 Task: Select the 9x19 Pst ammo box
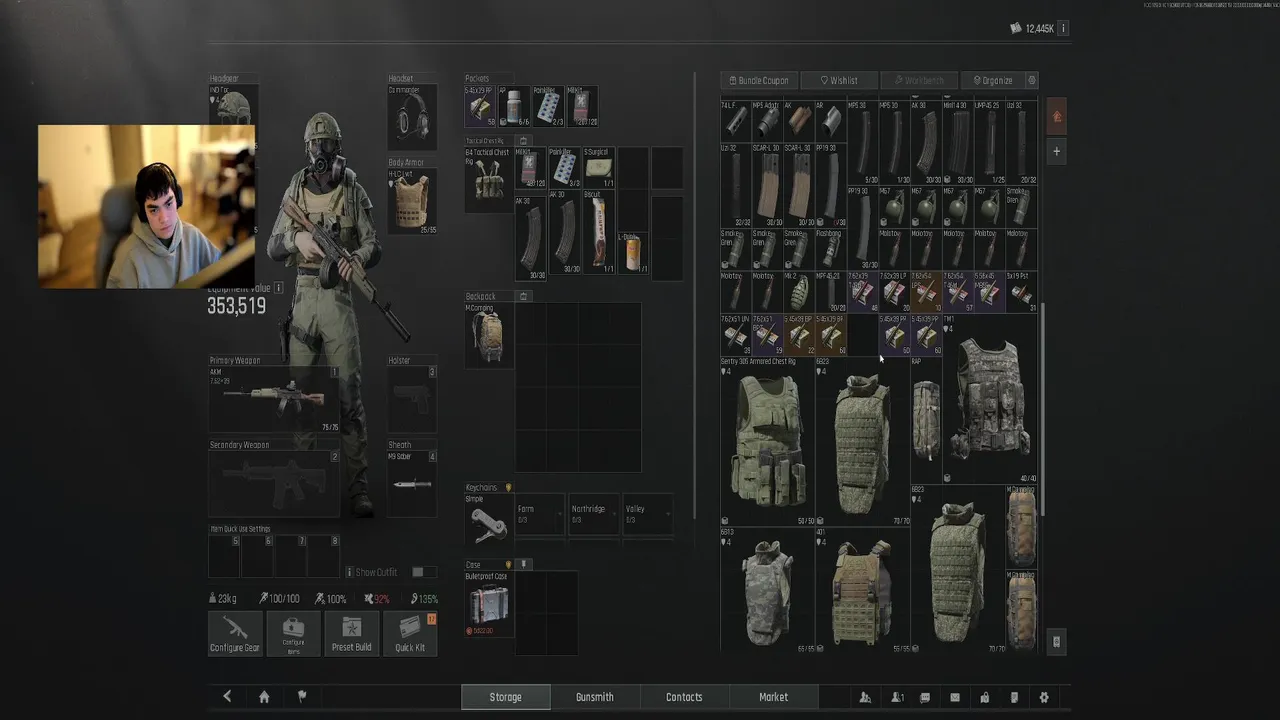point(1021,290)
